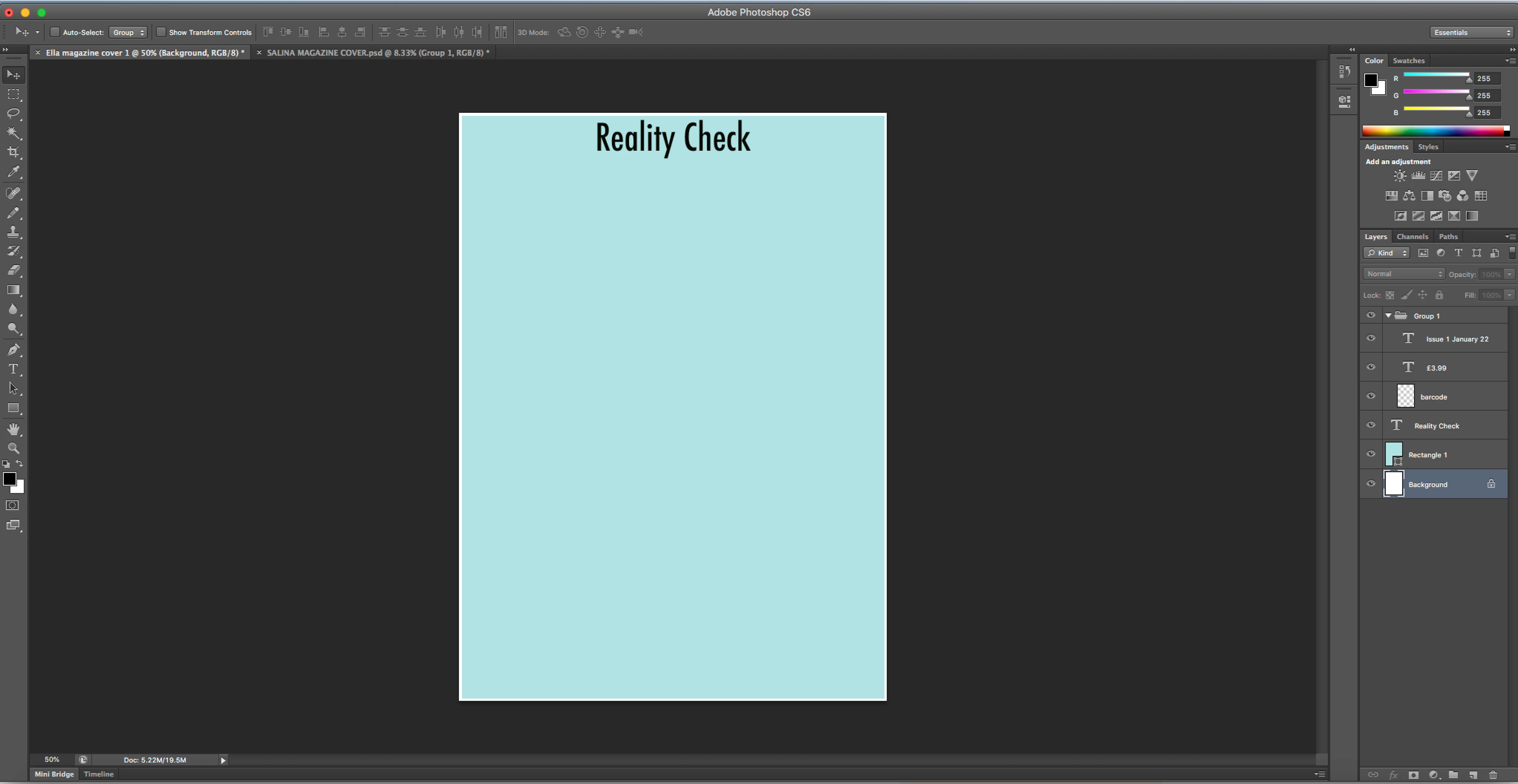Switch to the Channels tab
The height and width of the screenshot is (784, 1518).
click(1412, 237)
